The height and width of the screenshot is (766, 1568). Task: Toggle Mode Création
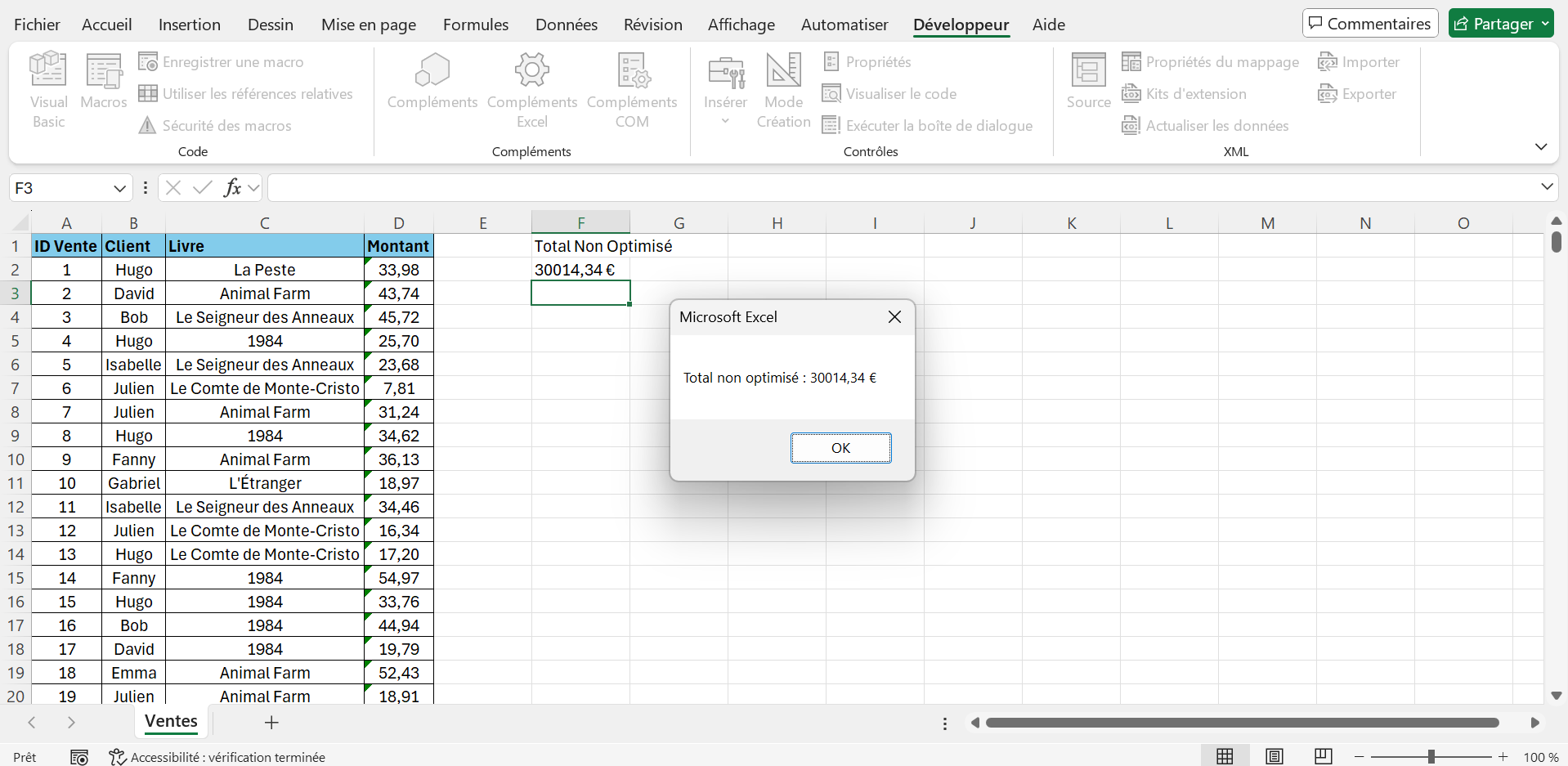[783, 90]
